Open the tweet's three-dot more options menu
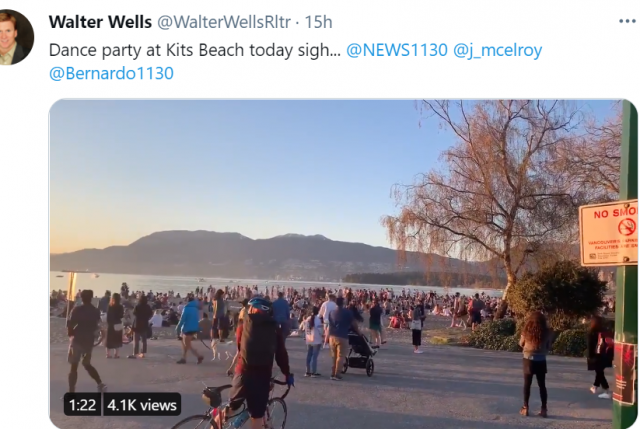 tap(627, 21)
